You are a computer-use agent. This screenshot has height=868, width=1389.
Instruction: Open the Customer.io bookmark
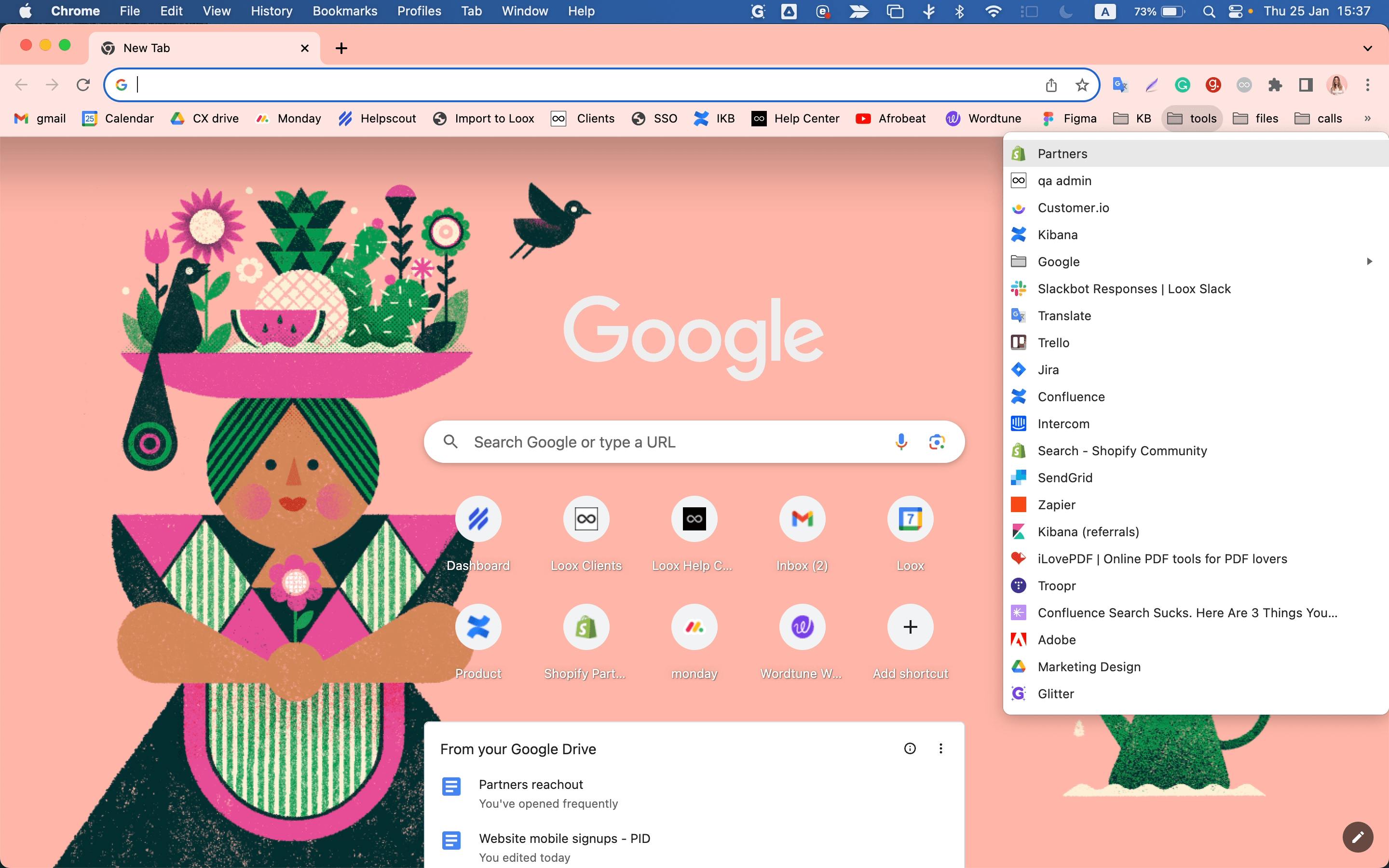click(1196, 208)
